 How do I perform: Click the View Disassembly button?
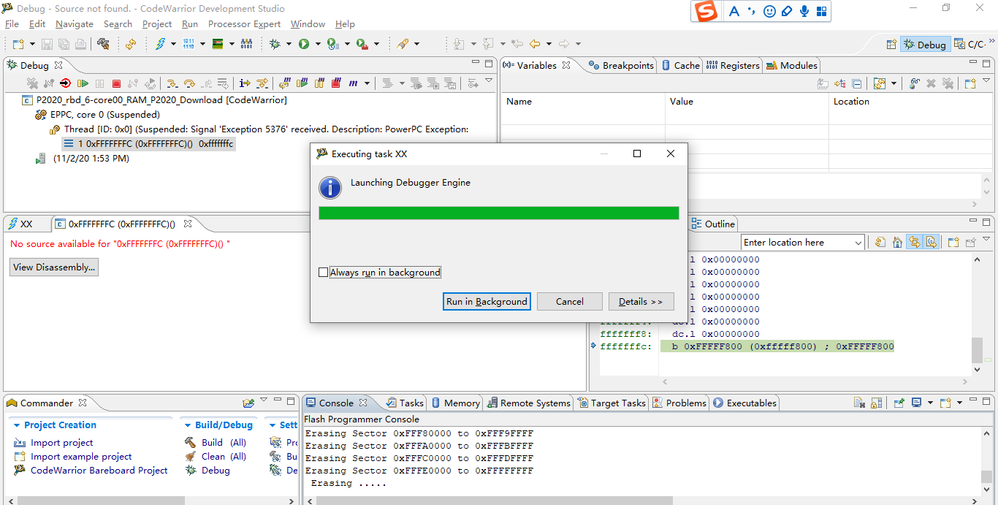pos(54,267)
